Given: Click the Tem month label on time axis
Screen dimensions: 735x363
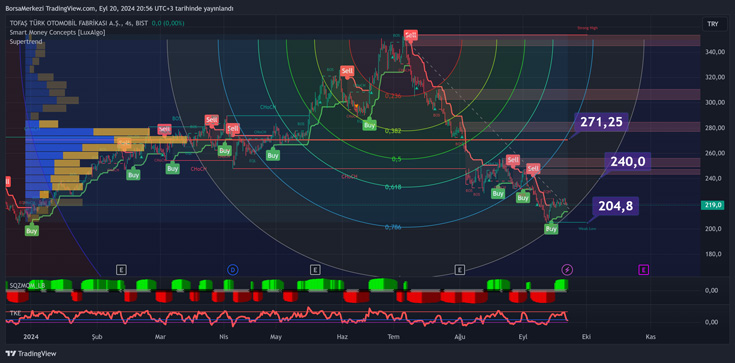Looking at the screenshot, I should pyautogui.click(x=395, y=337).
